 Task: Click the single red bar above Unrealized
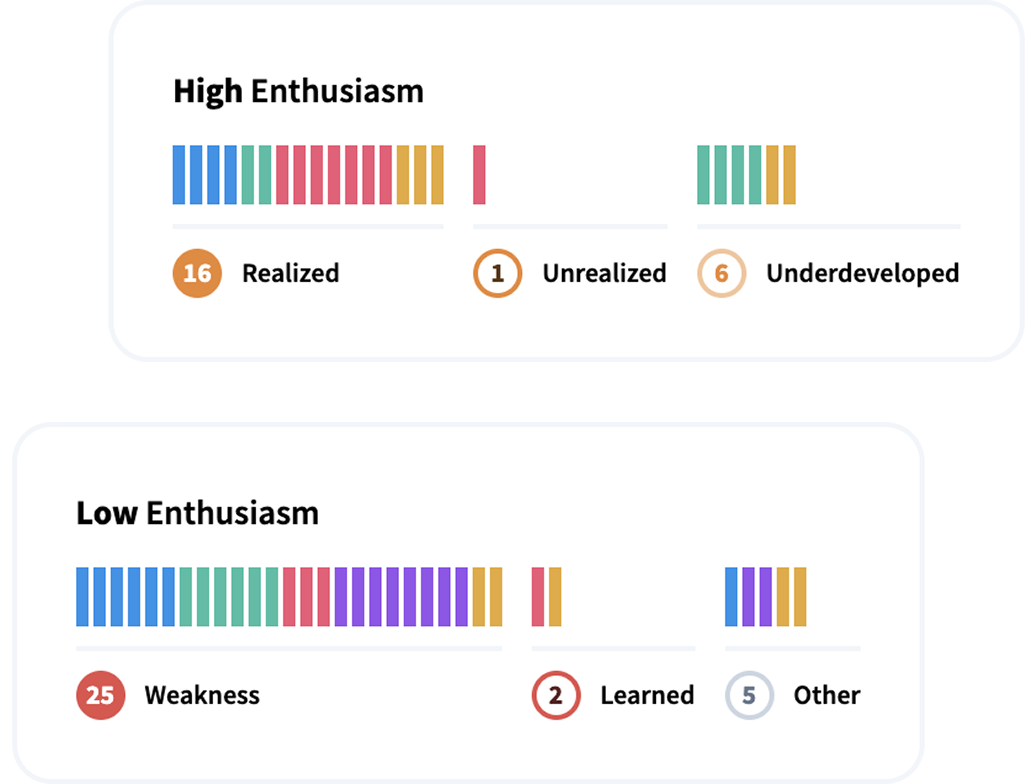pos(479,175)
